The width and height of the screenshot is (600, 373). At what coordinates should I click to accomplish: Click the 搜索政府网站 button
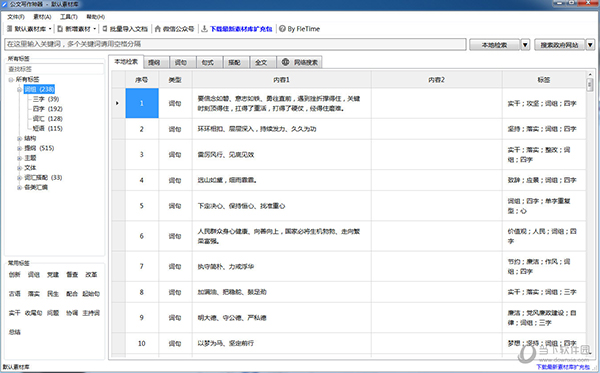coord(559,45)
